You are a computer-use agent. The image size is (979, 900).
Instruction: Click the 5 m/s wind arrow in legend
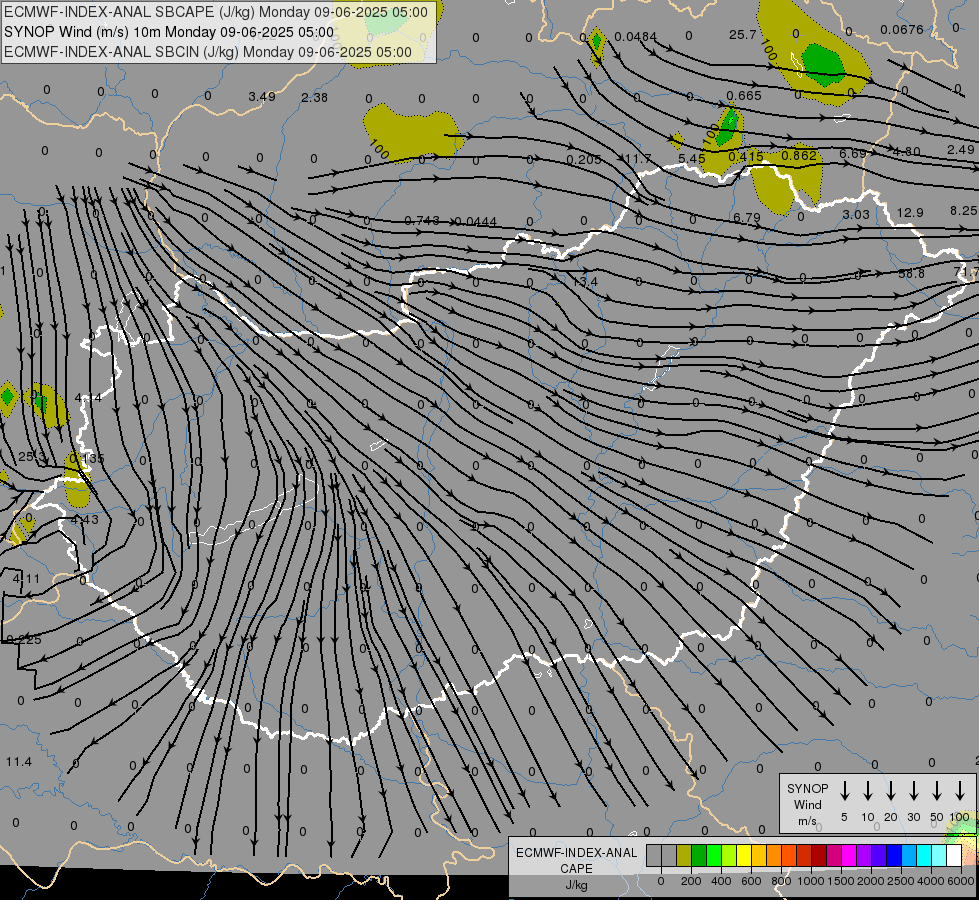(x=844, y=790)
